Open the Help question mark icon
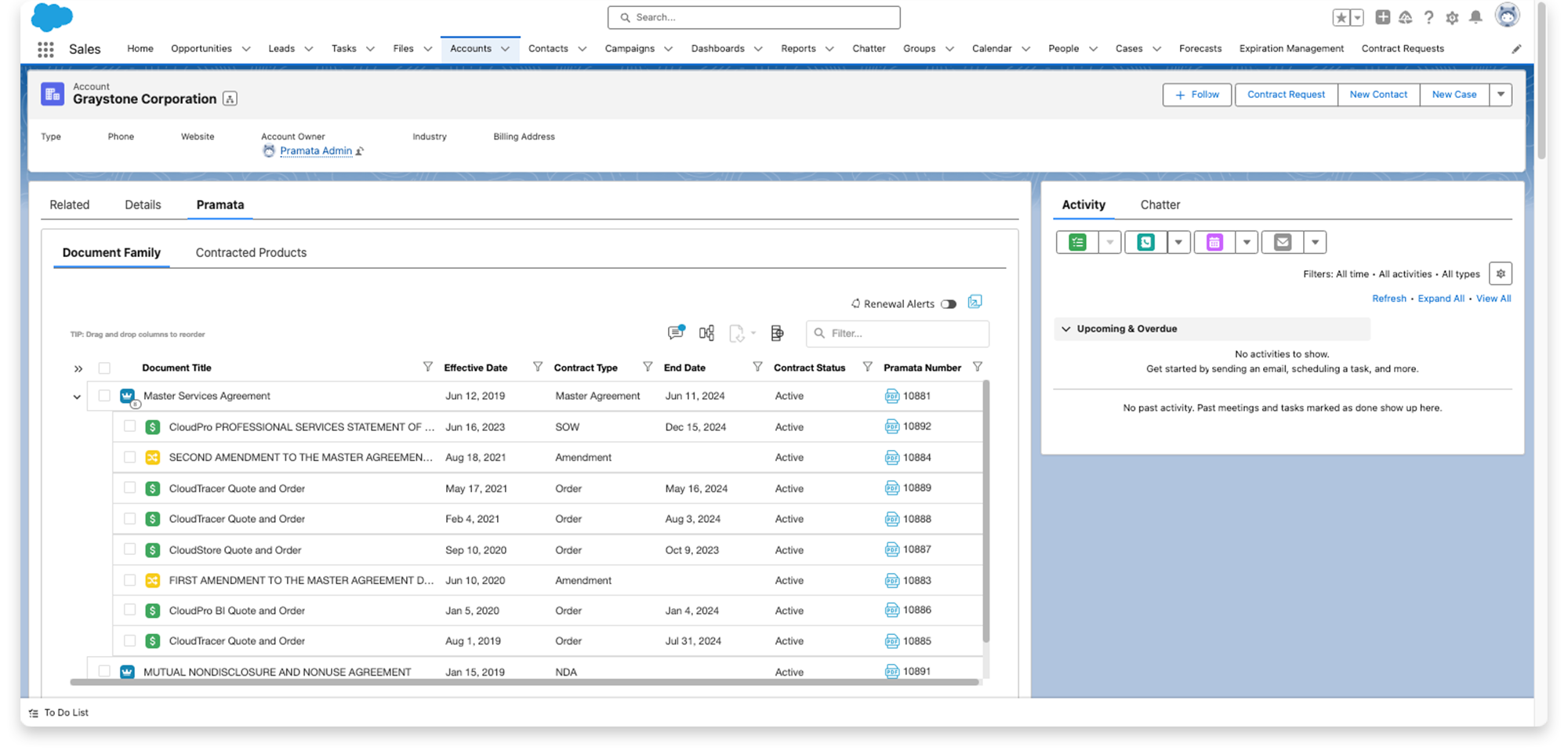Screen dimensions: 1568x754 click(1428, 17)
